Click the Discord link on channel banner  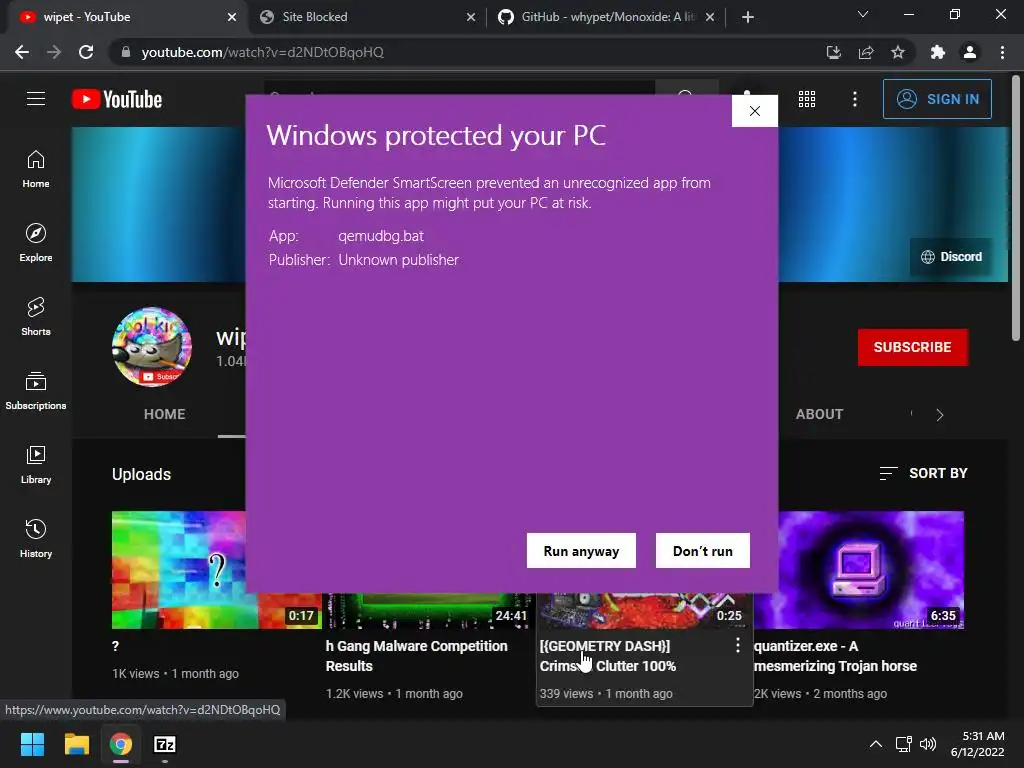point(951,257)
